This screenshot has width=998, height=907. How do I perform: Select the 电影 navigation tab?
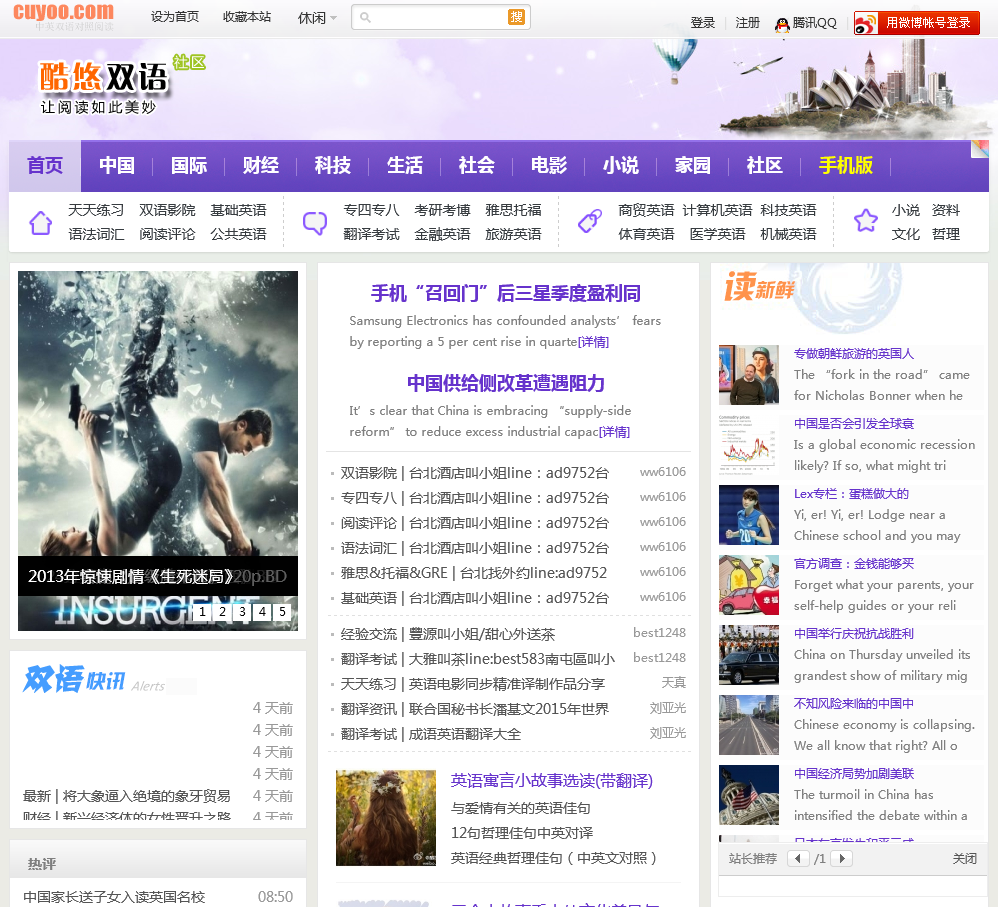tap(549, 165)
